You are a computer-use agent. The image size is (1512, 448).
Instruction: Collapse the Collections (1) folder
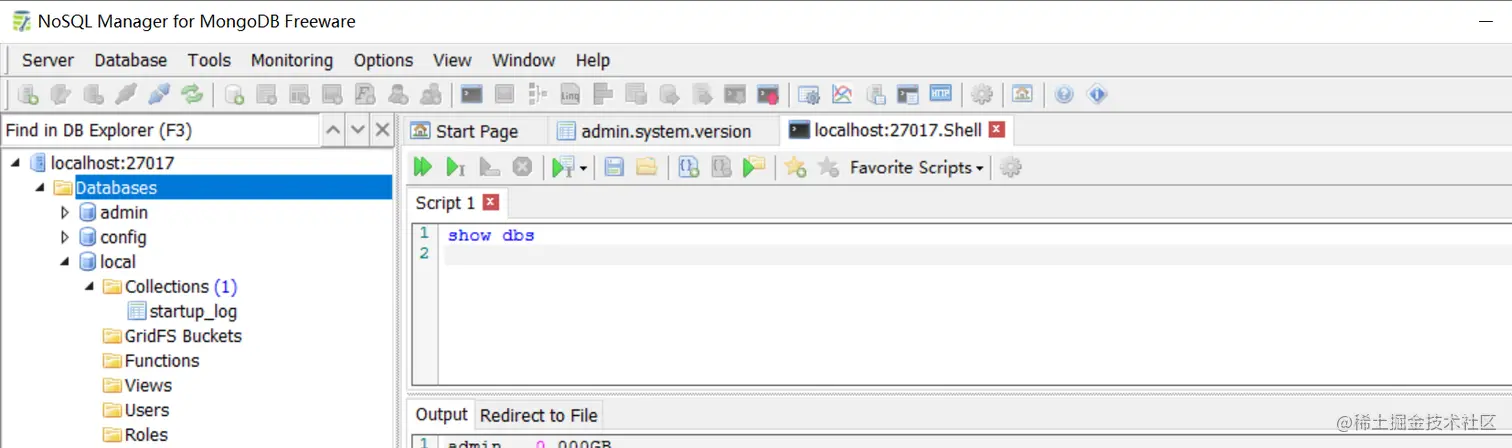coord(89,287)
